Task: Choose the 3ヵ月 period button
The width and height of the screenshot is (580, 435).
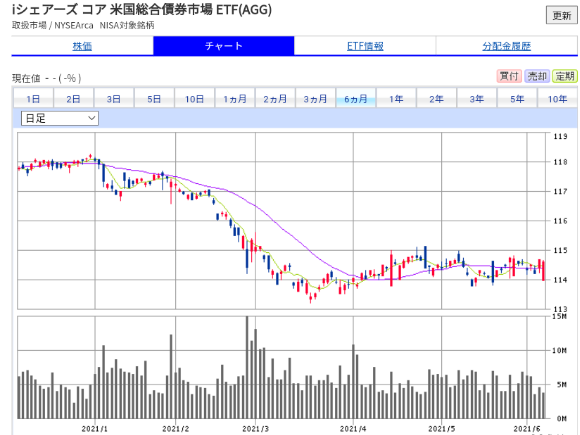Action: coord(316,99)
